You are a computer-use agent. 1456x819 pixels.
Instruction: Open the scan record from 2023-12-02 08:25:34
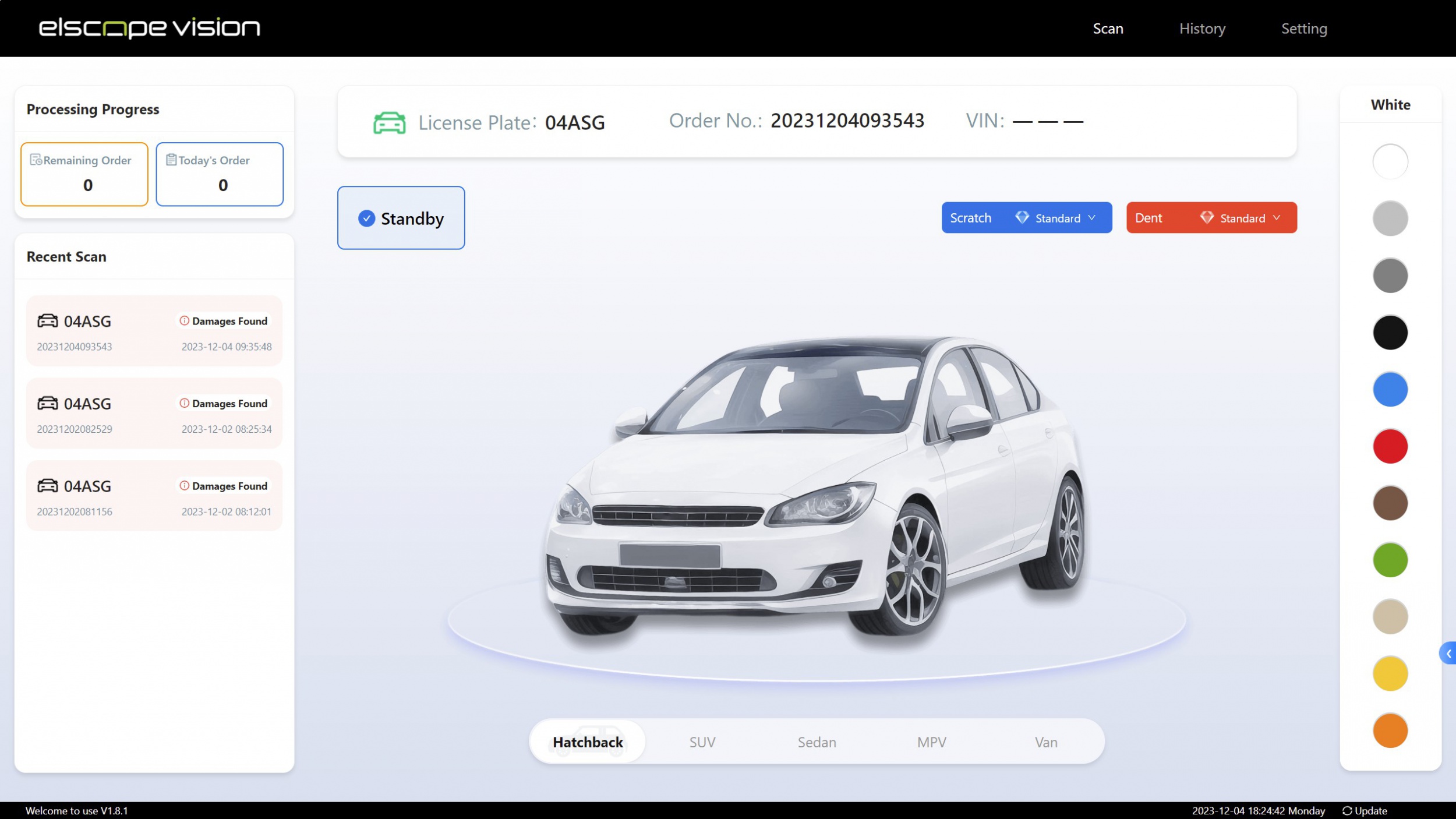point(154,414)
